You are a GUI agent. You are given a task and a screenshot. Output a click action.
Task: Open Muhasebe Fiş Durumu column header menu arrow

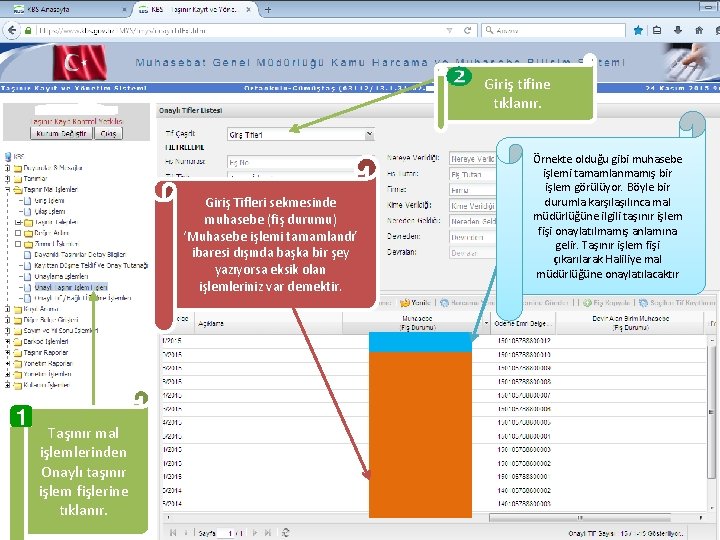coord(486,323)
